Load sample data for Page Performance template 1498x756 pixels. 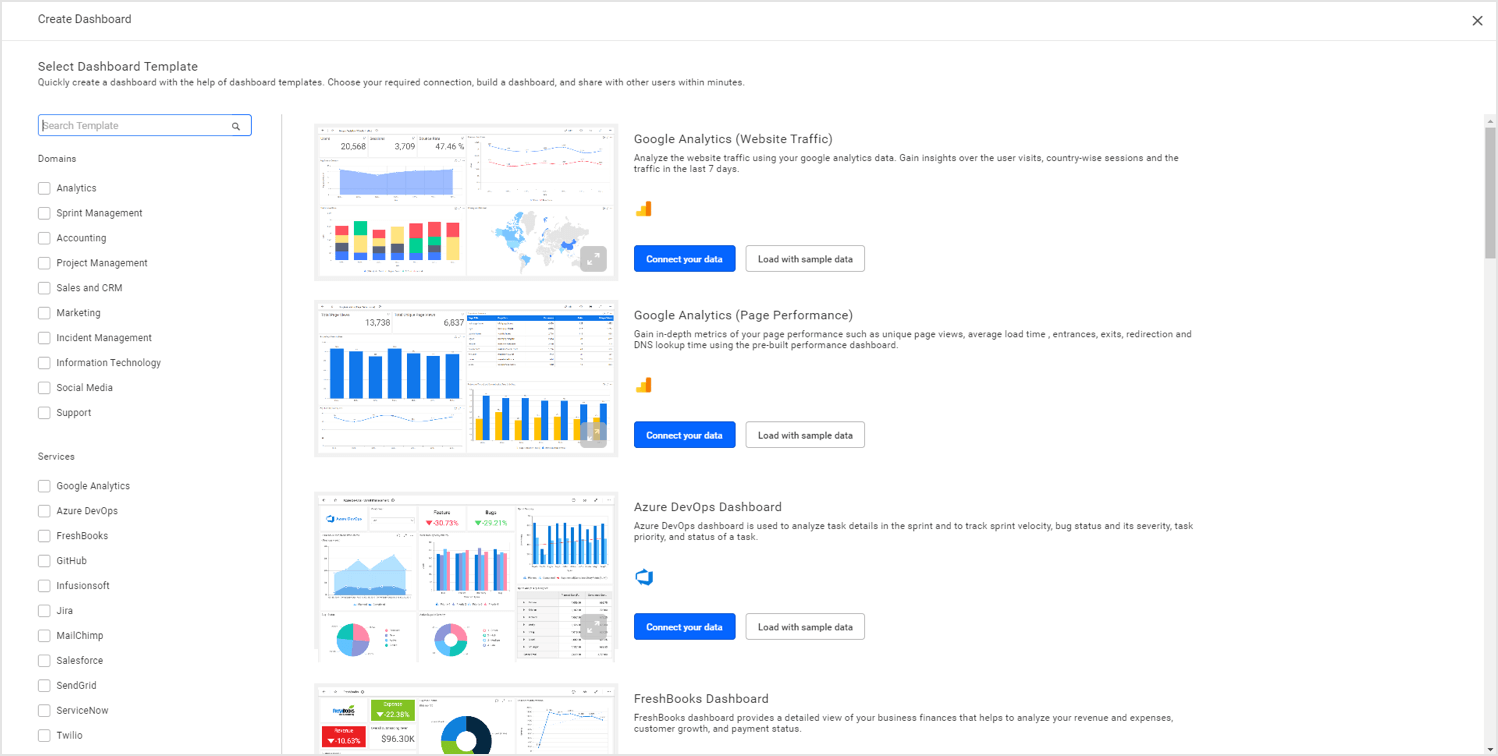(805, 435)
